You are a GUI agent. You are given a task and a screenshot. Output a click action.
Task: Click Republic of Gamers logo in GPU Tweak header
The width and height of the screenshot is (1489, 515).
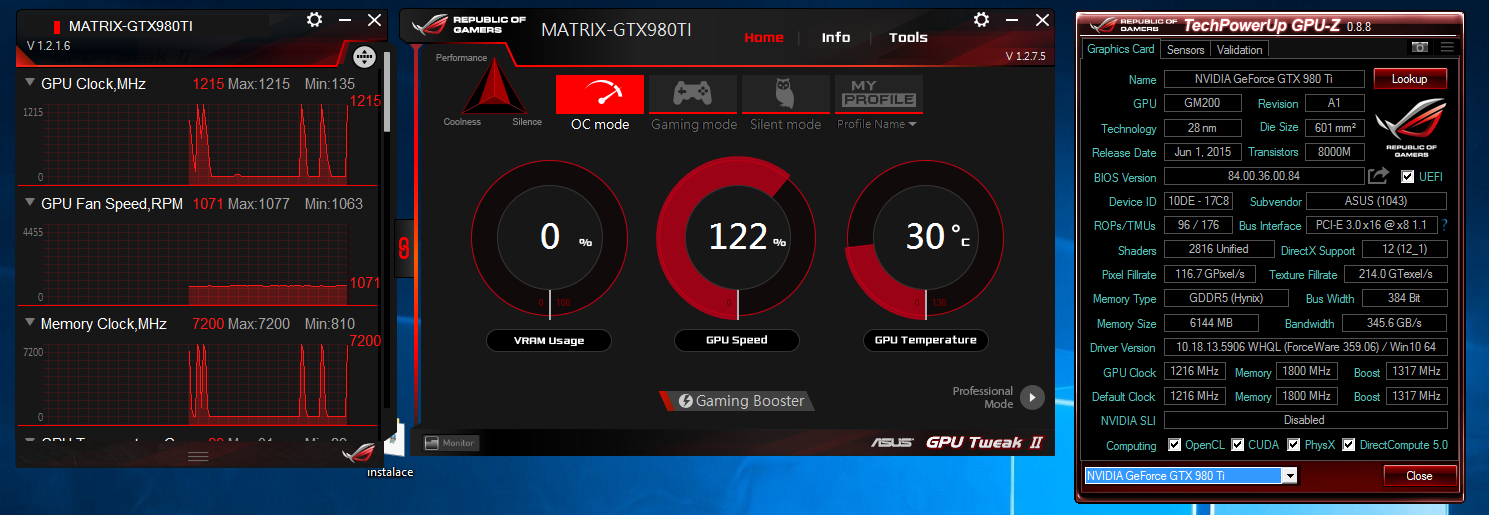[x=468, y=25]
